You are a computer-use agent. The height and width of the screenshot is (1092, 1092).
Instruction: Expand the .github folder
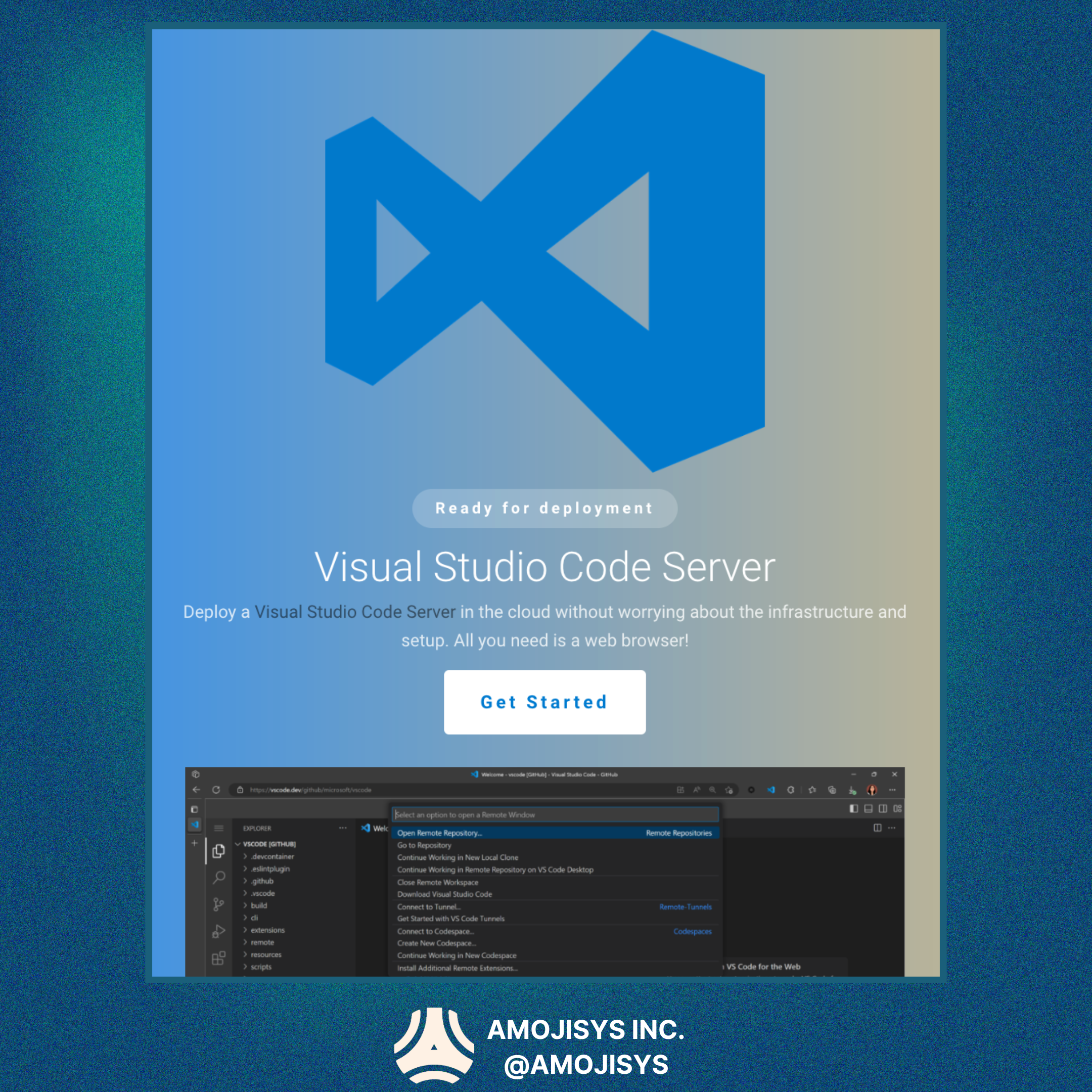(x=262, y=881)
